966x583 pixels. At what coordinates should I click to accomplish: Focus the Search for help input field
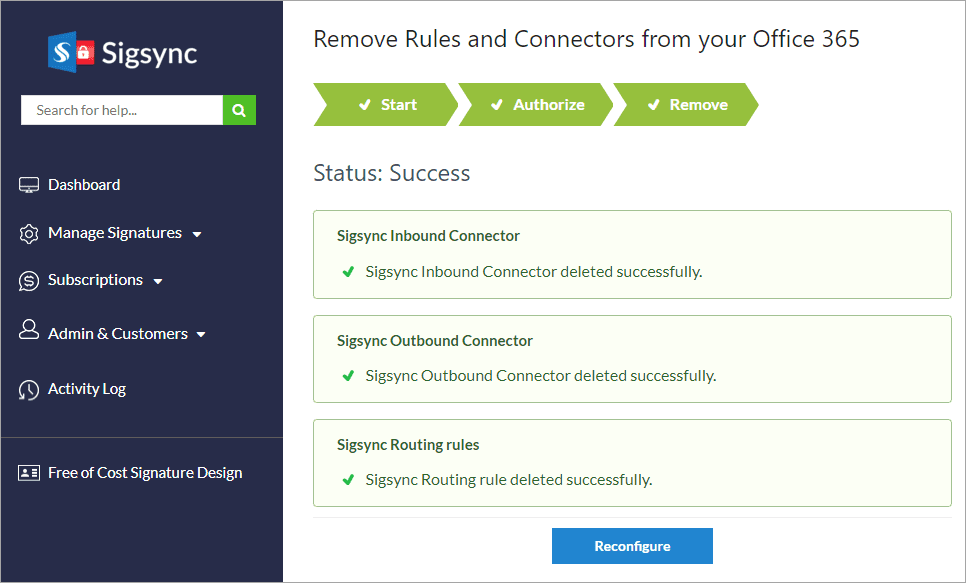122,110
